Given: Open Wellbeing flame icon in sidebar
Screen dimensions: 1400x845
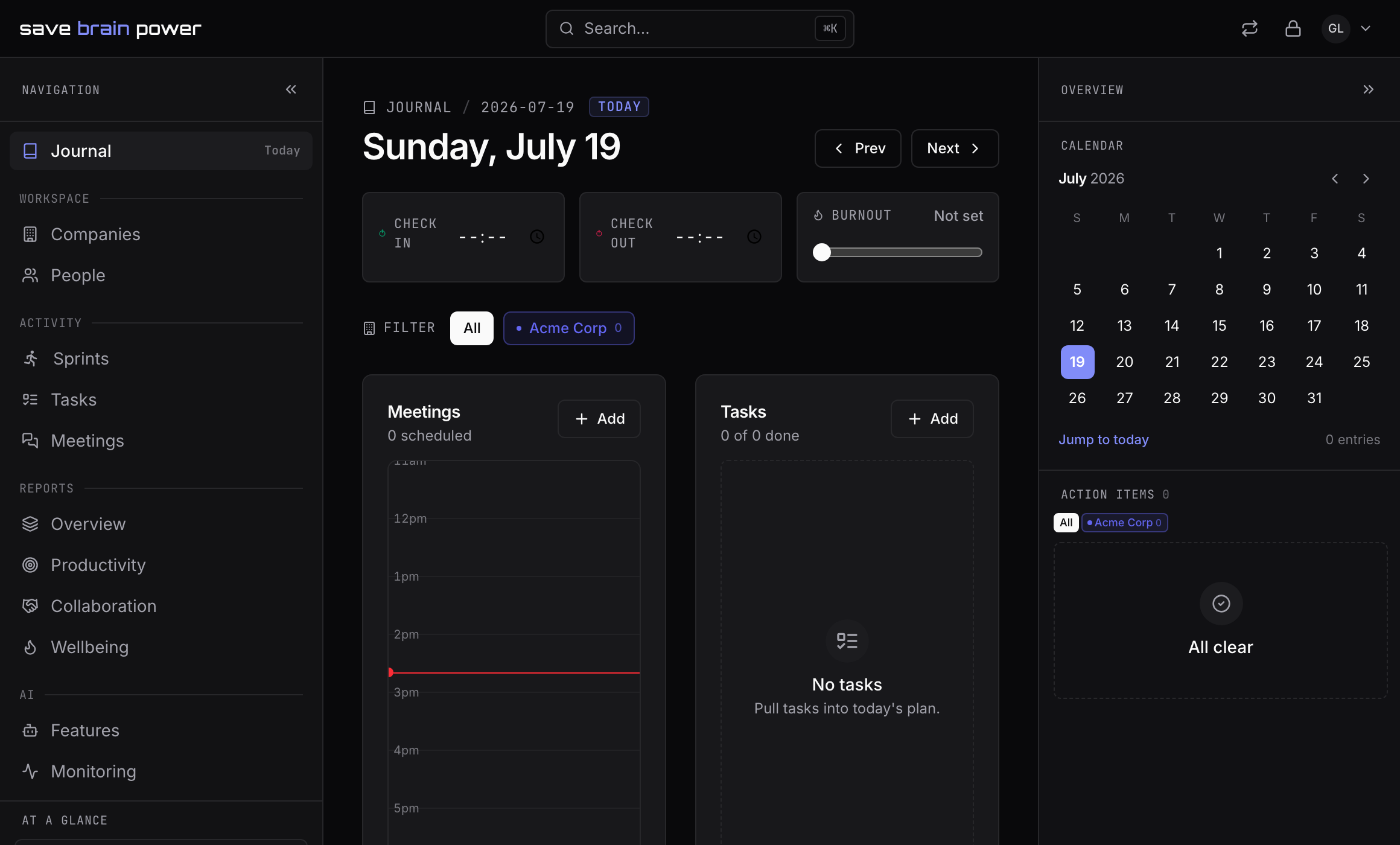Looking at the screenshot, I should (30, 647).
